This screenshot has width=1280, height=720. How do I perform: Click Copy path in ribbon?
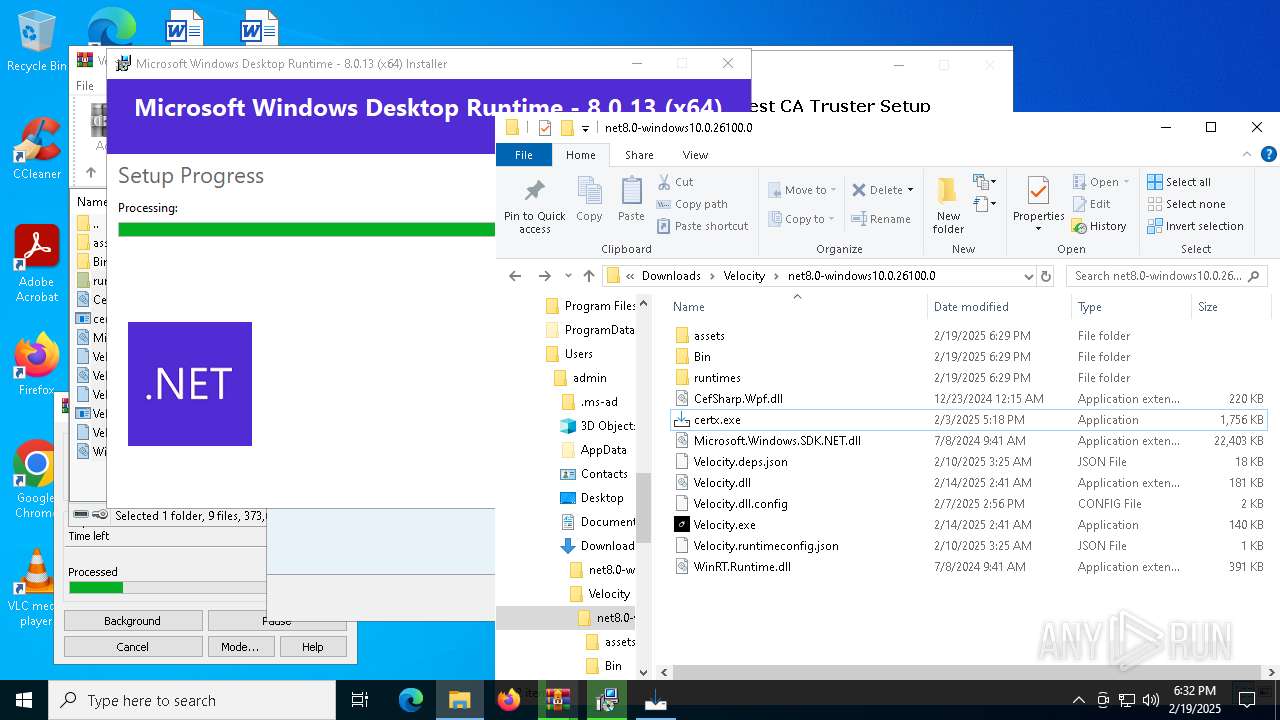pos(692,204)
